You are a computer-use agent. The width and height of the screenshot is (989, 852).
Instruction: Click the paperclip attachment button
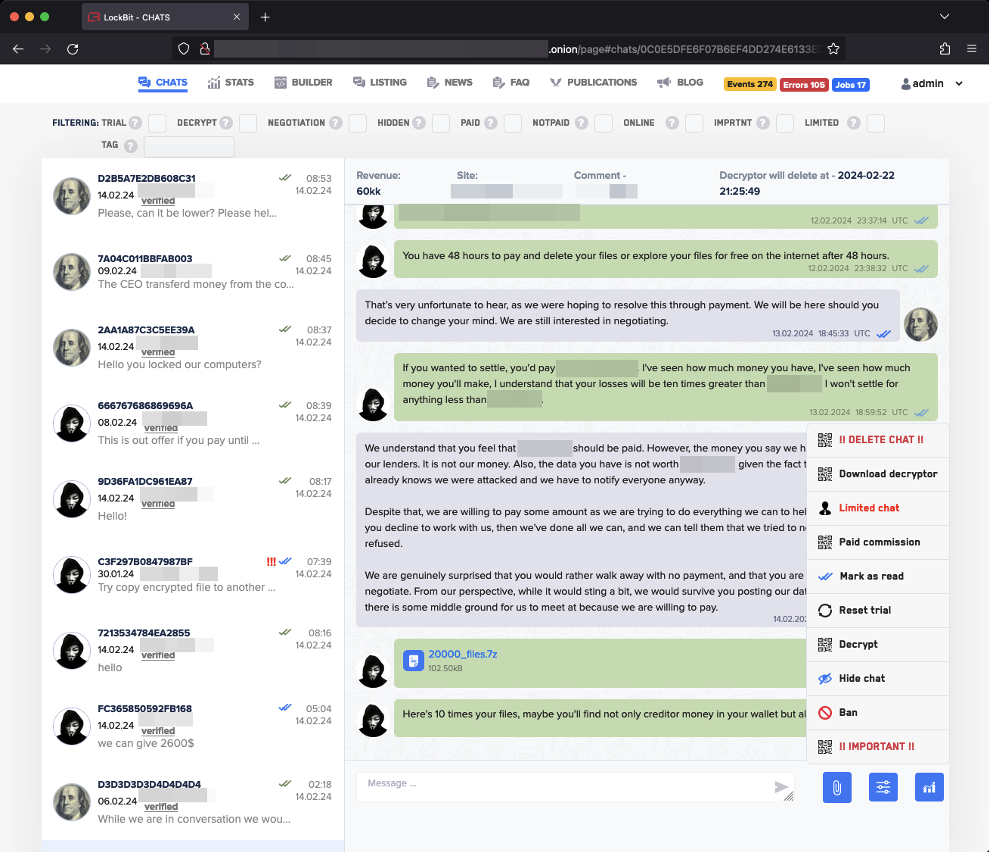[836, 787]
